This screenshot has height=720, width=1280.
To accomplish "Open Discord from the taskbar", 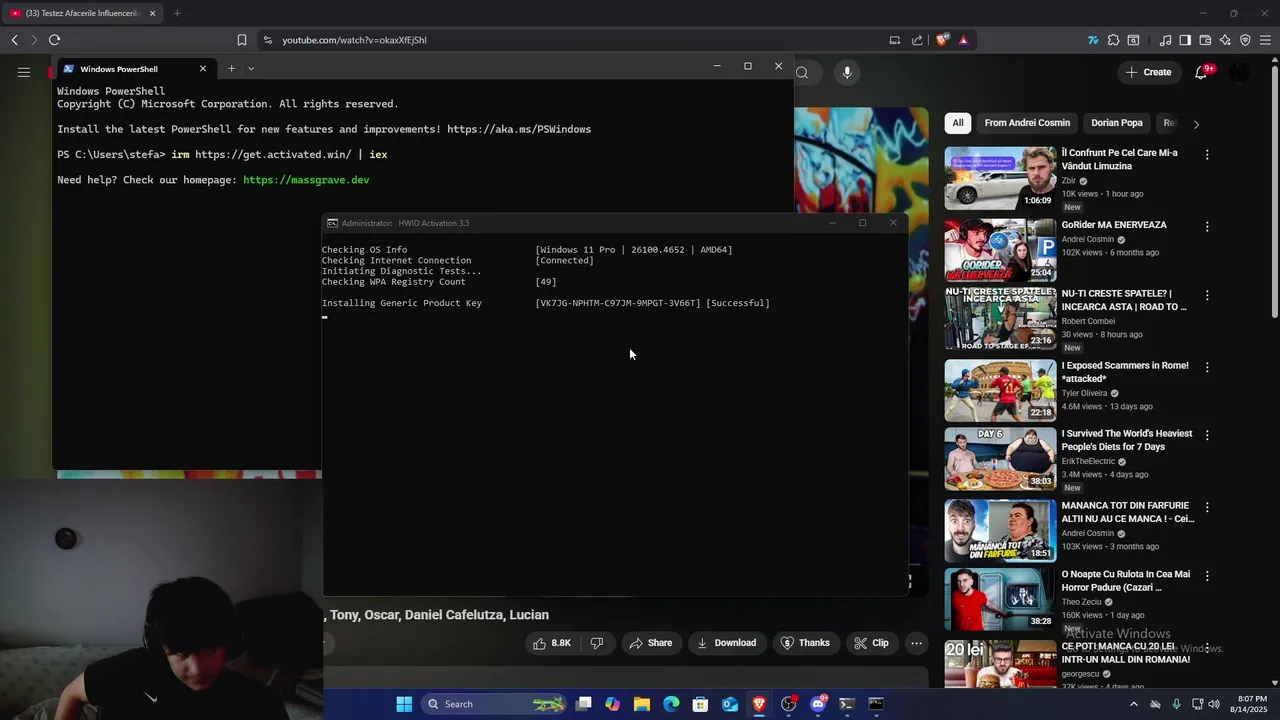I will pyautogui.click(x=818, y=704).
